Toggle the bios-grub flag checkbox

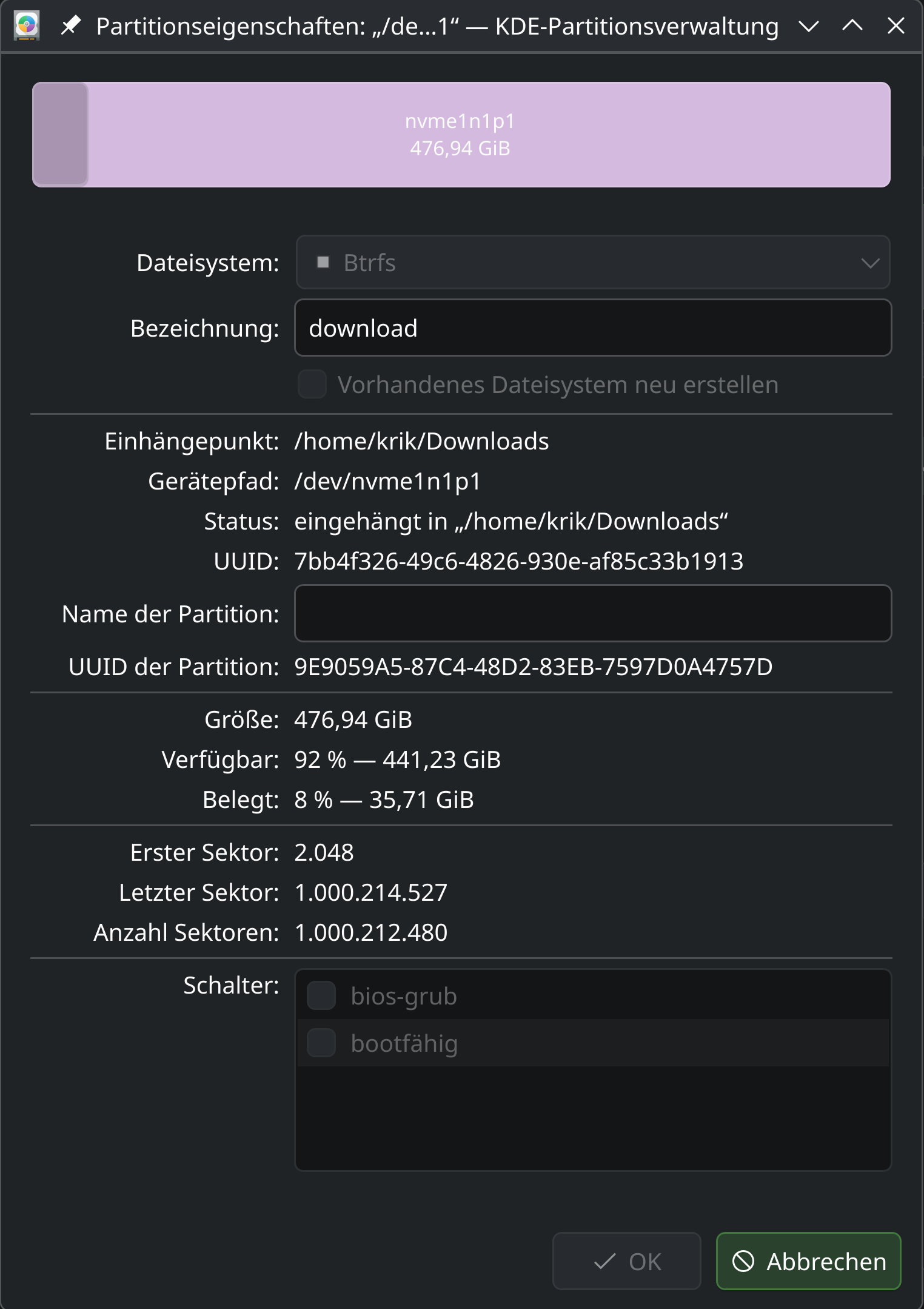321,996
